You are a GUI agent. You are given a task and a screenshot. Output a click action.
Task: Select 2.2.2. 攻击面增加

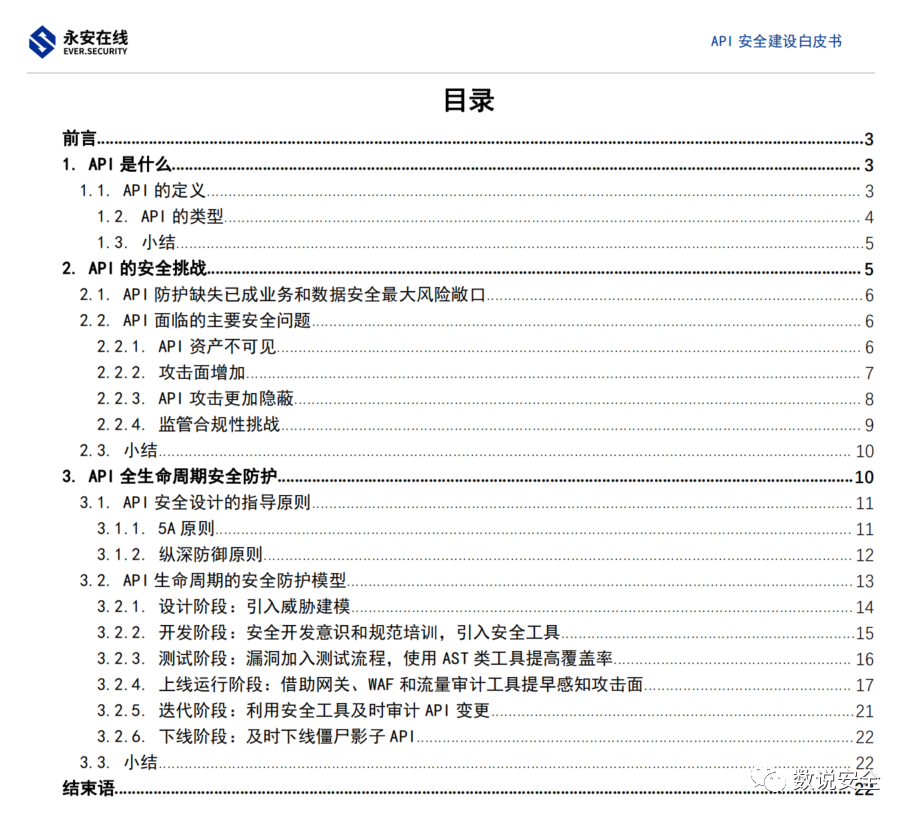[485, 373]
